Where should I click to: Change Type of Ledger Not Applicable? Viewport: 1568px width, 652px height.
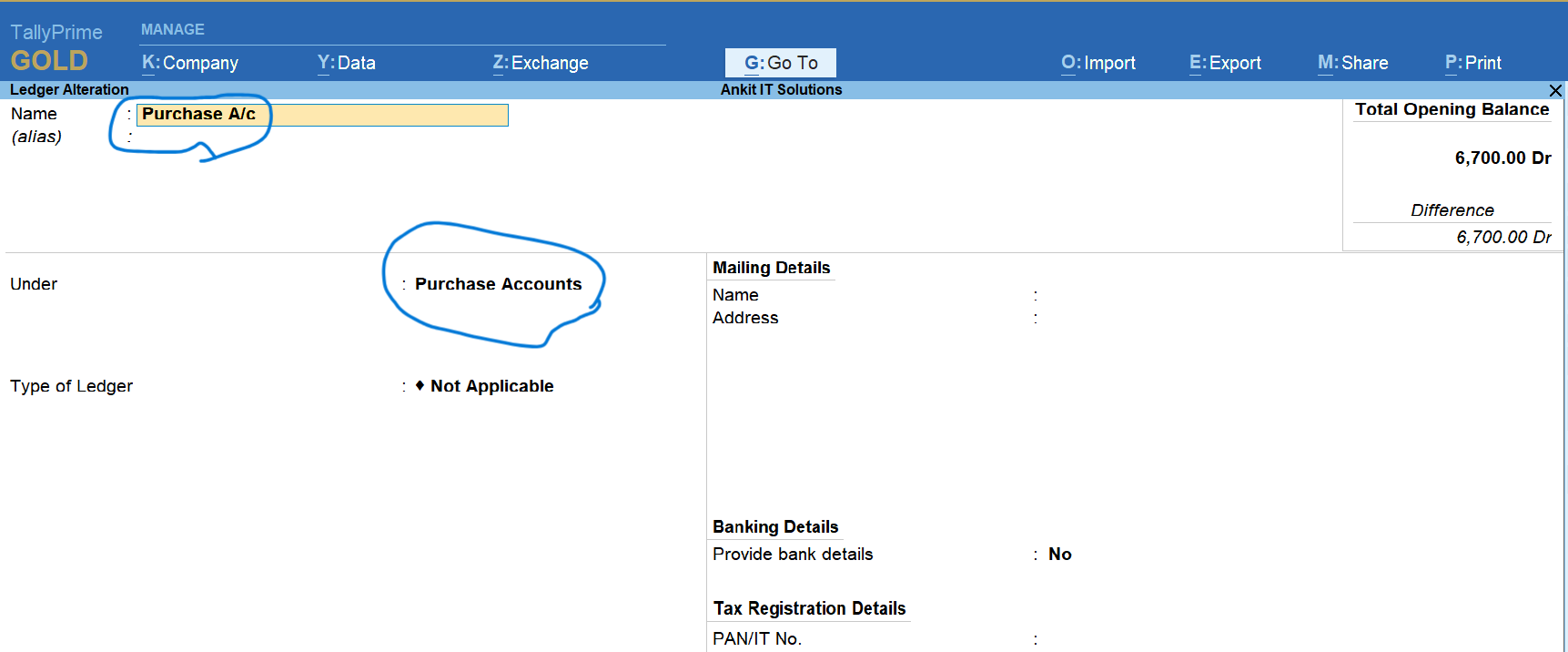tap(491, 386)
